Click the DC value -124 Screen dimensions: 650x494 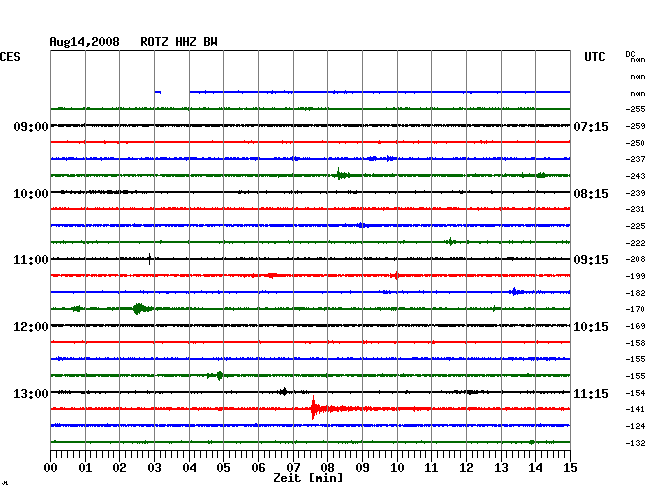(635, 426)
